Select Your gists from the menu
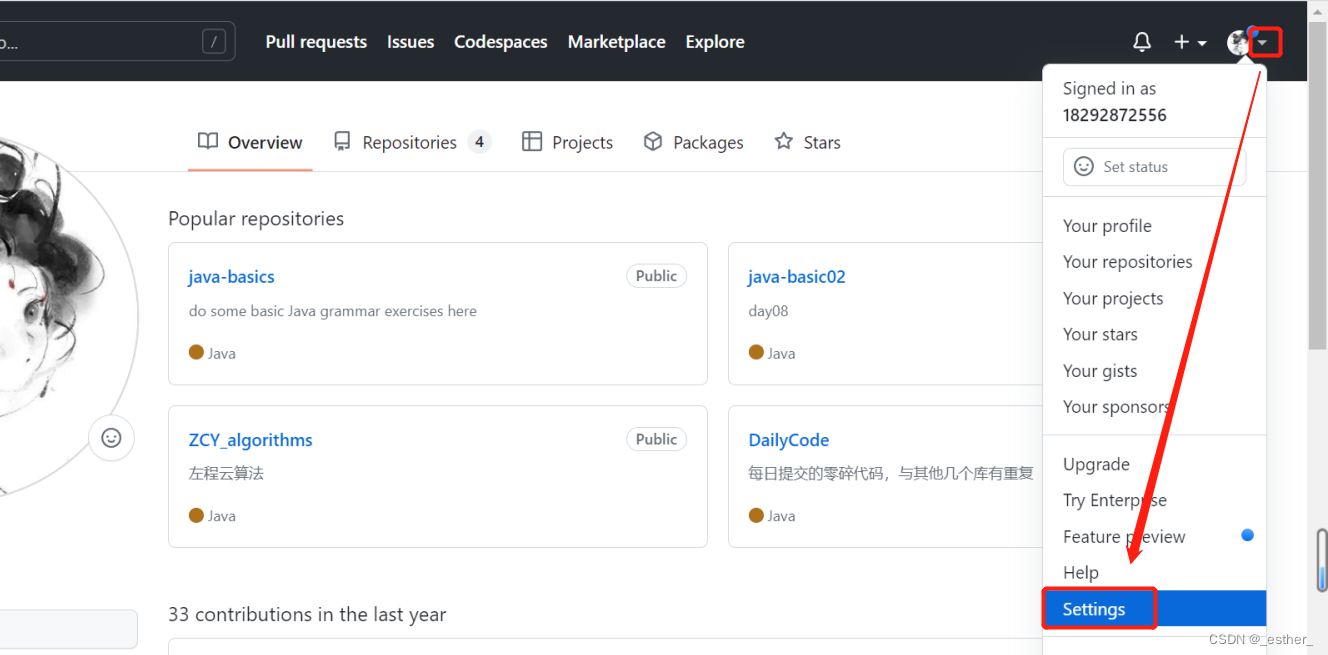The image size is (1328, 655). pos(1154,371)
